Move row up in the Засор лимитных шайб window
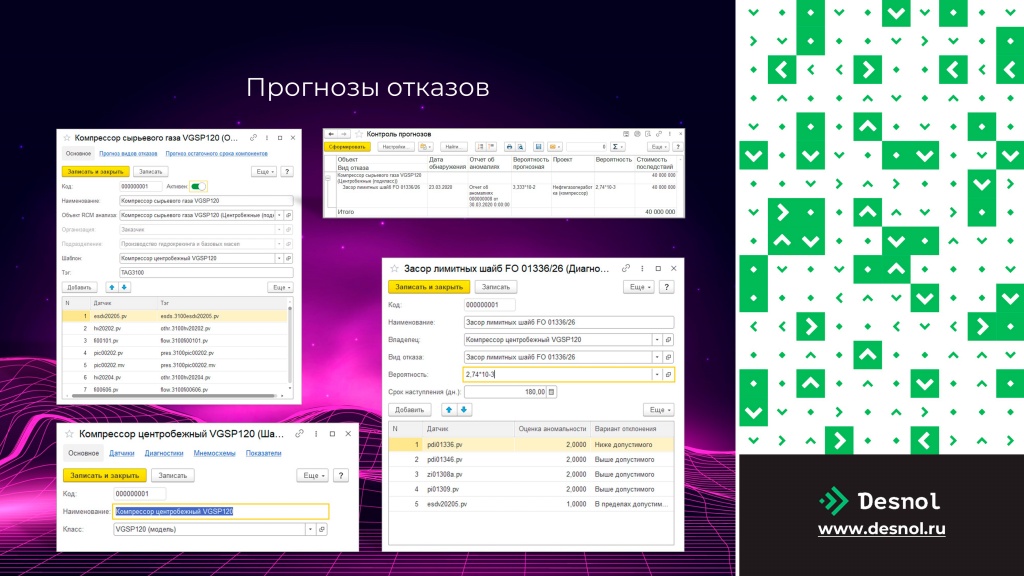Viewport: 1024px width, 576px height. 449,409
